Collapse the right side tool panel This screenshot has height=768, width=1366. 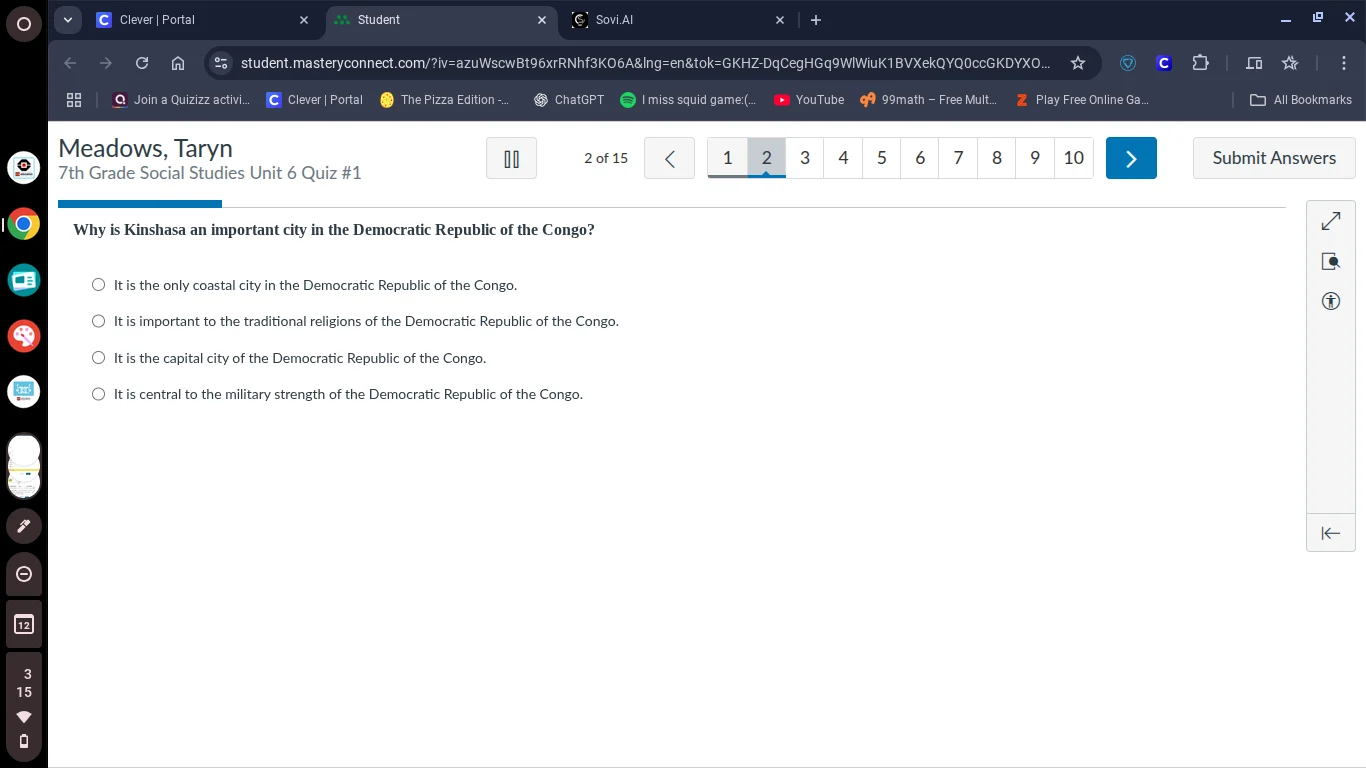1330,533
